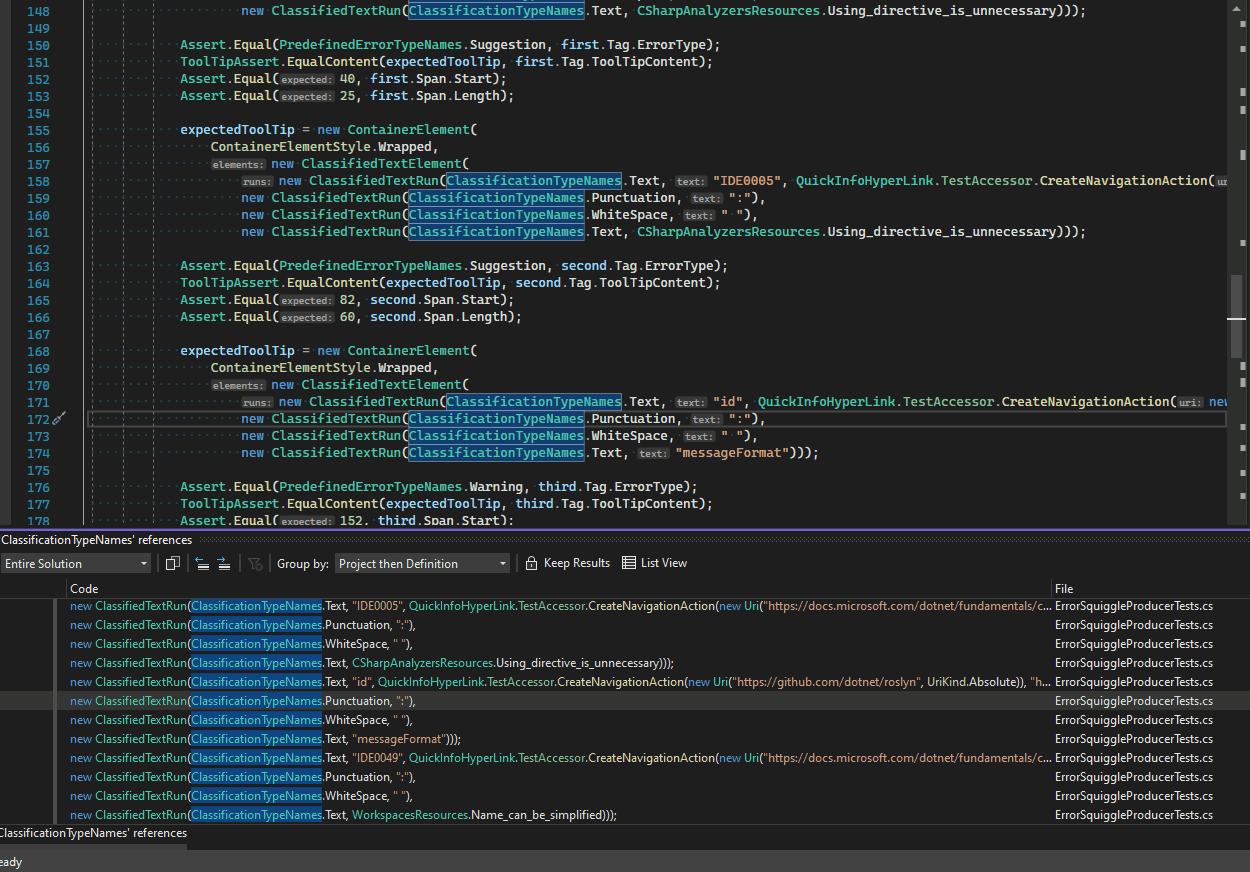Open the Entire Solution scope dropdown

pyautogui.click(x=76, y=562)
